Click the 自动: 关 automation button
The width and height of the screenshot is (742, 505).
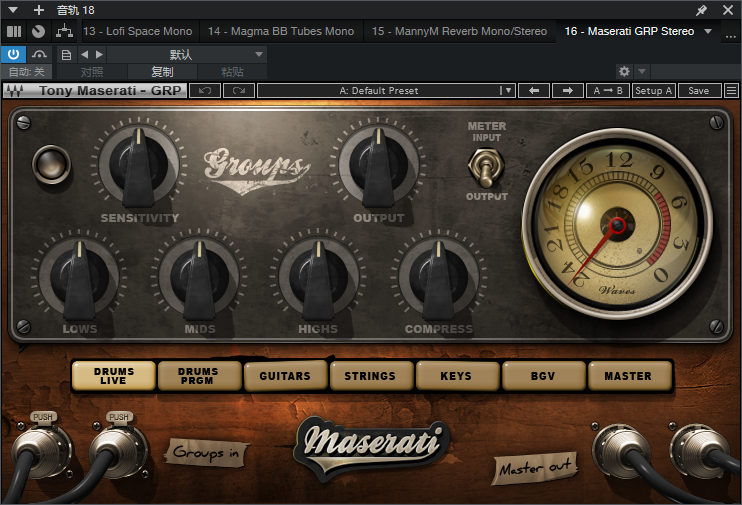pyautogui.click(x=26, y=71)
